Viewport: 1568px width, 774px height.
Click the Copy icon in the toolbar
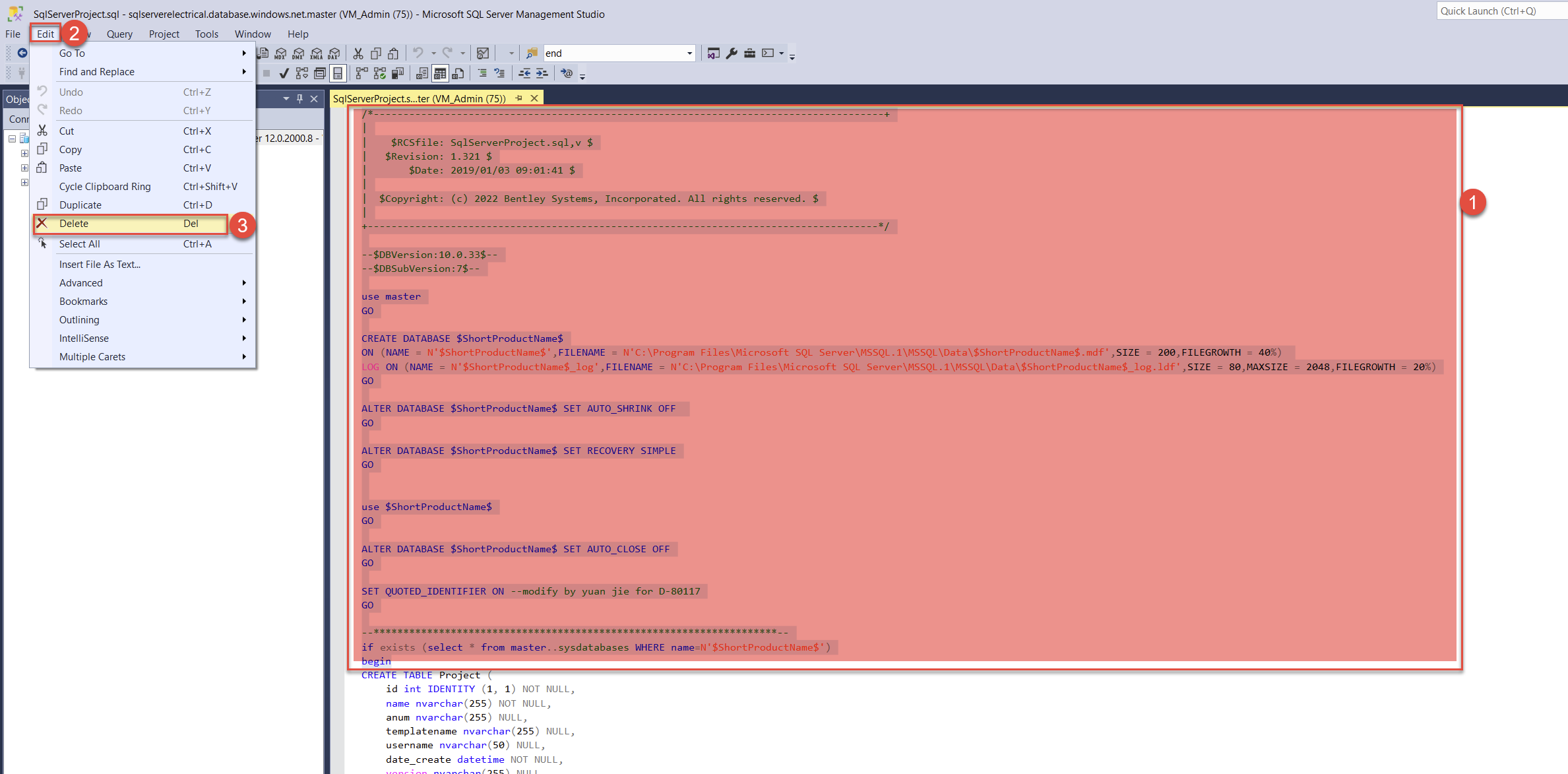coord(376,53)
